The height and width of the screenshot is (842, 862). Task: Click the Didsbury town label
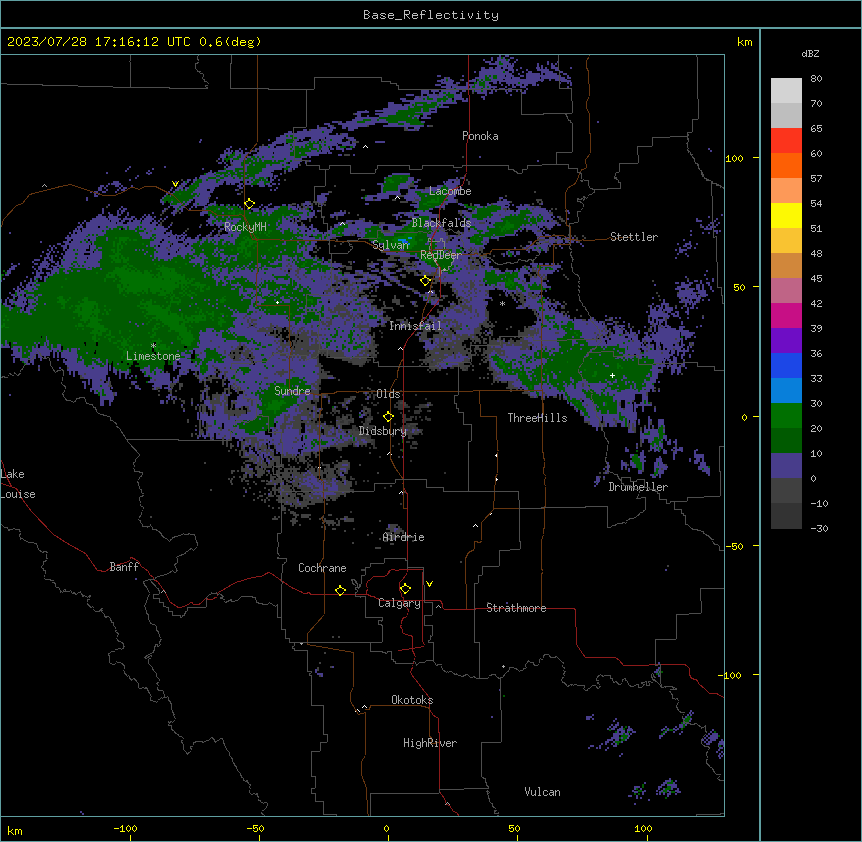pos(383,431)
